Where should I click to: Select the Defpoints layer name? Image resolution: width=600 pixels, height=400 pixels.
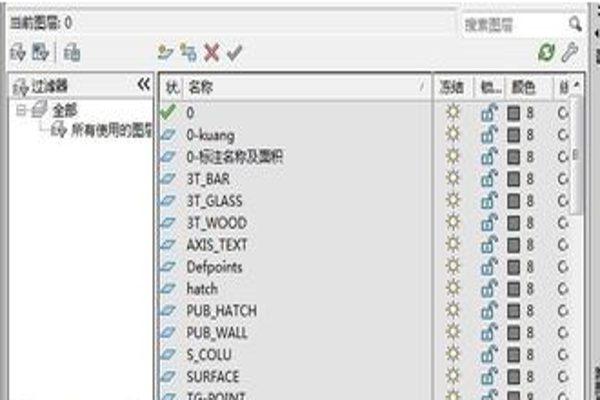[x=214, y=267]
